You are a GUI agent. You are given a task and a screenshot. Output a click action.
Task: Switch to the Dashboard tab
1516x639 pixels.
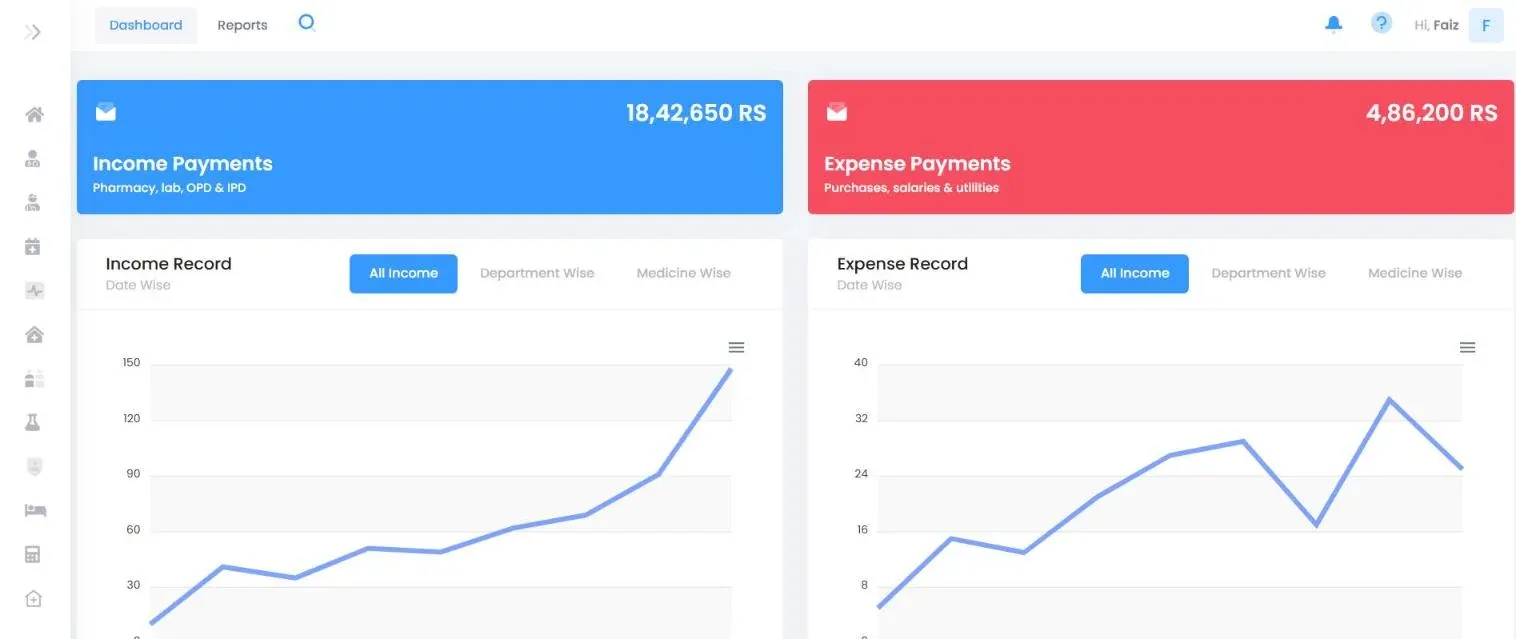(x=146, y=25)
